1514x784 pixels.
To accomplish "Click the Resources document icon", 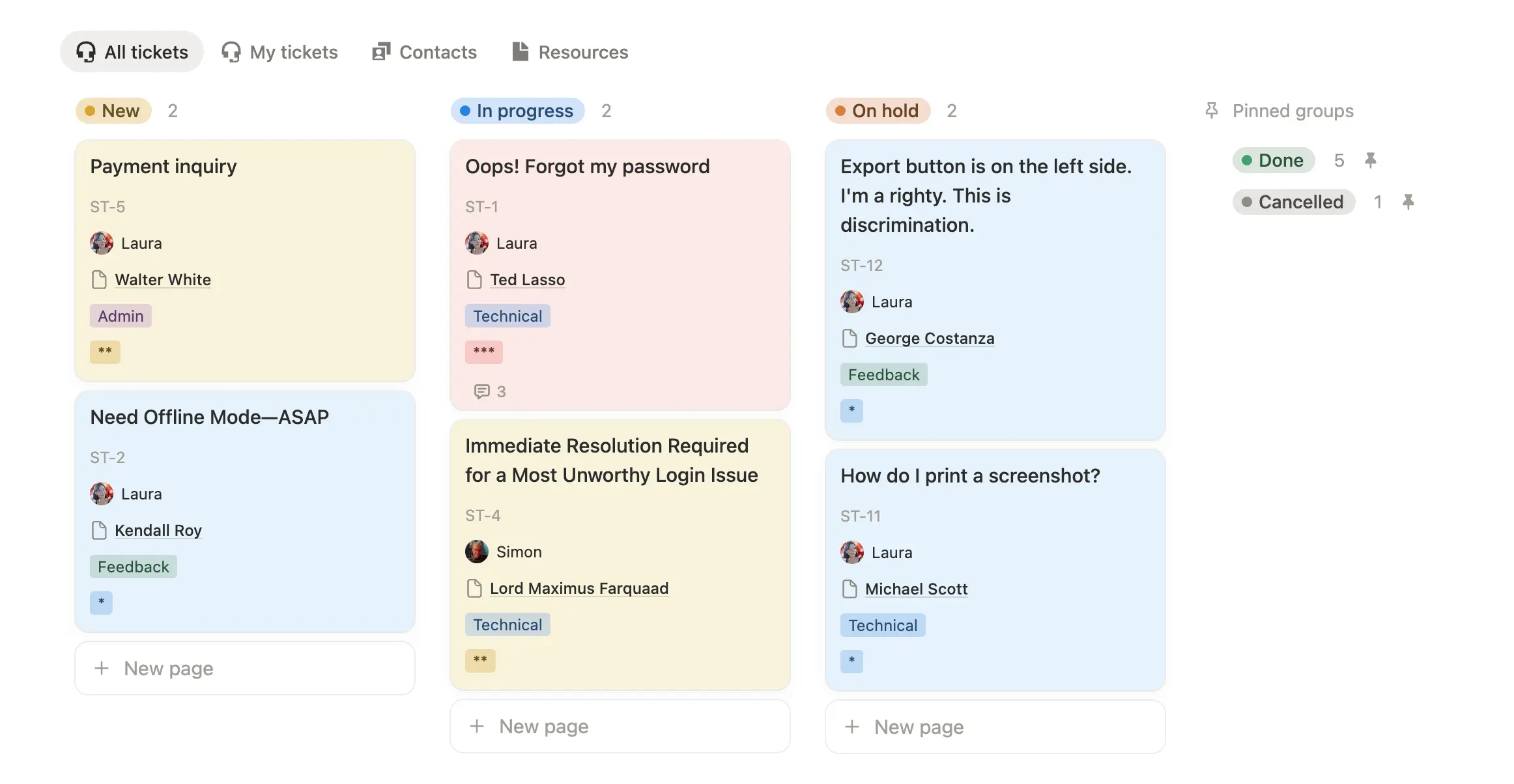I will 521,51.
